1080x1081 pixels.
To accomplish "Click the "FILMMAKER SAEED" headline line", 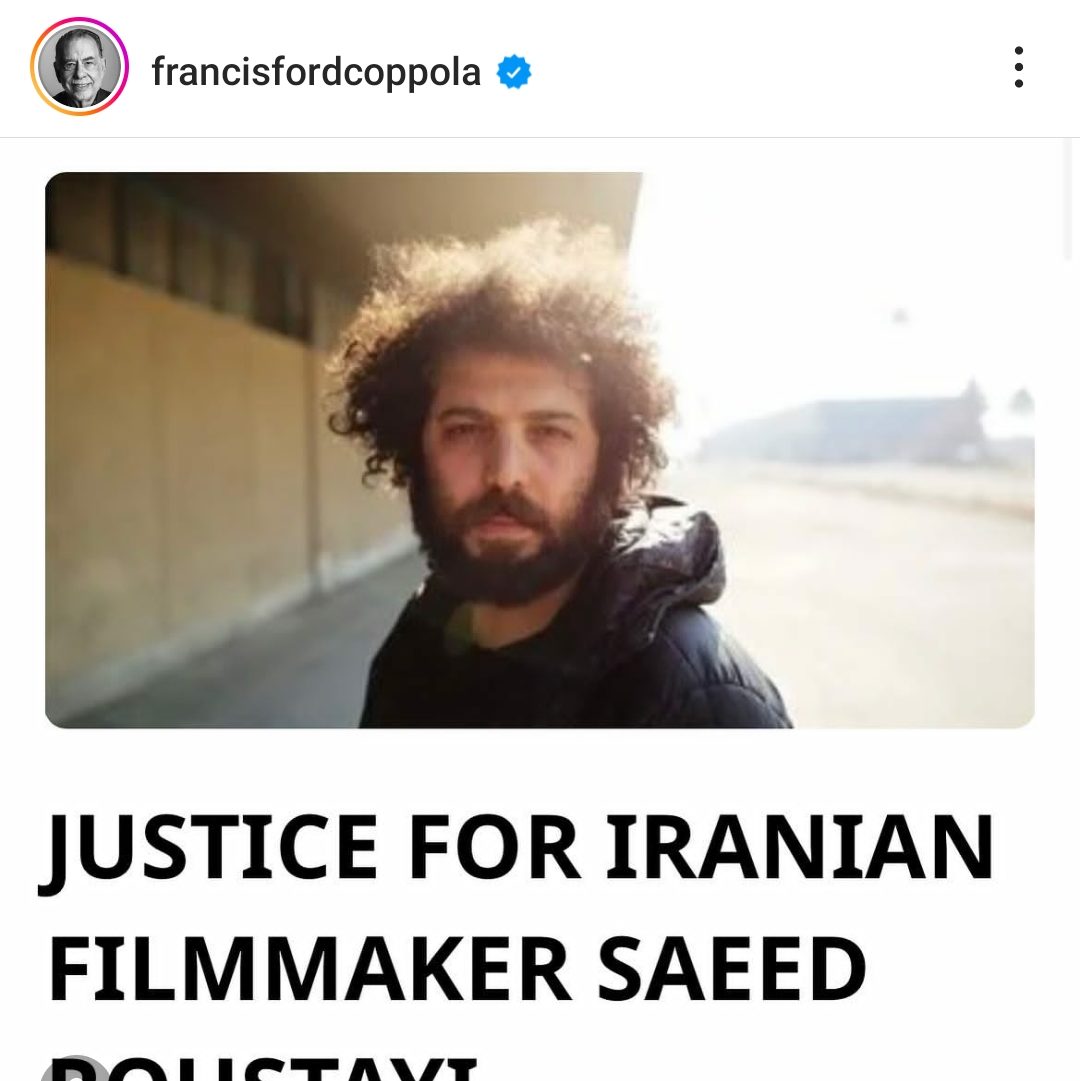I will point(457,969).
